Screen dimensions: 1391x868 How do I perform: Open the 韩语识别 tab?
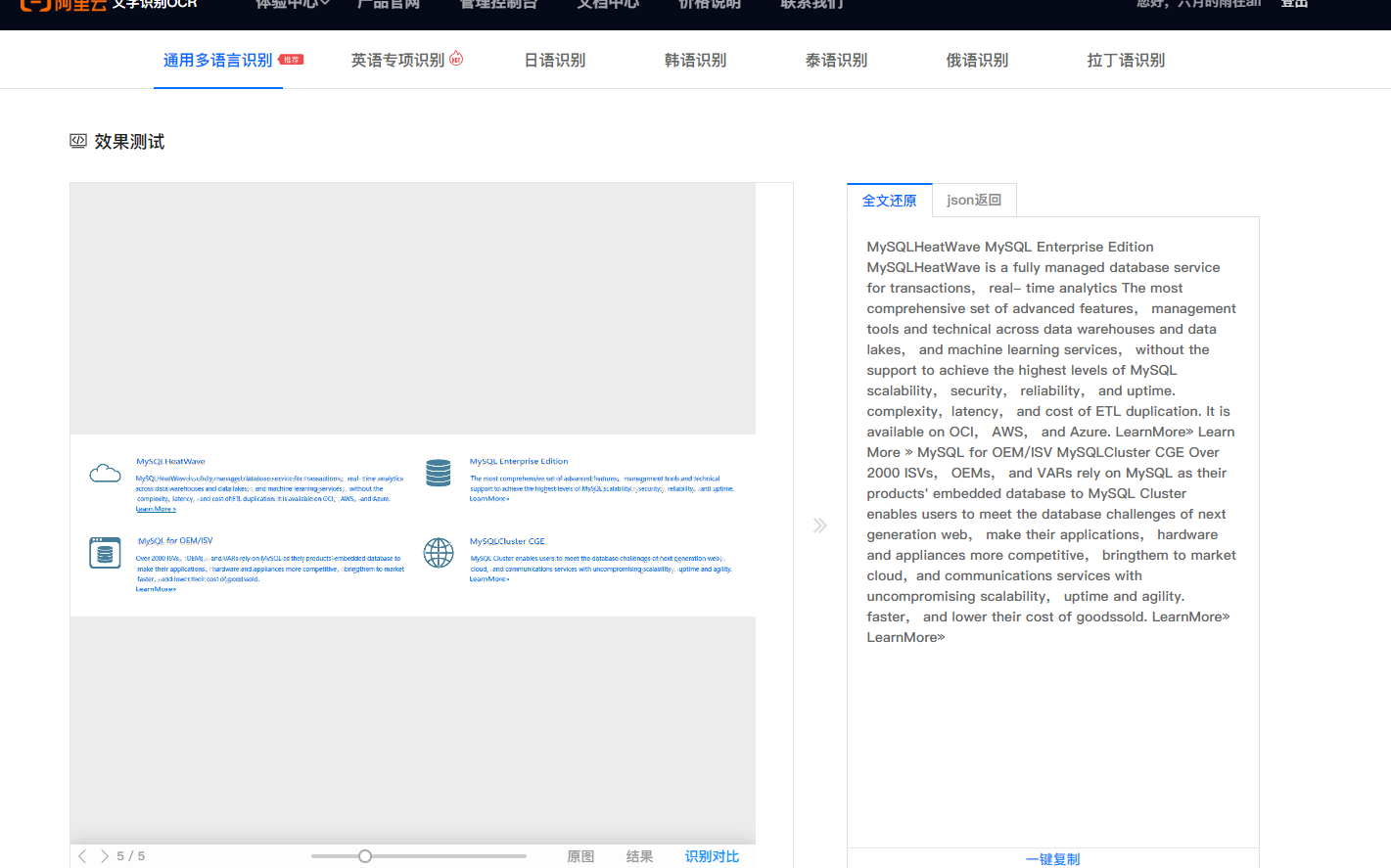point(695,61)
